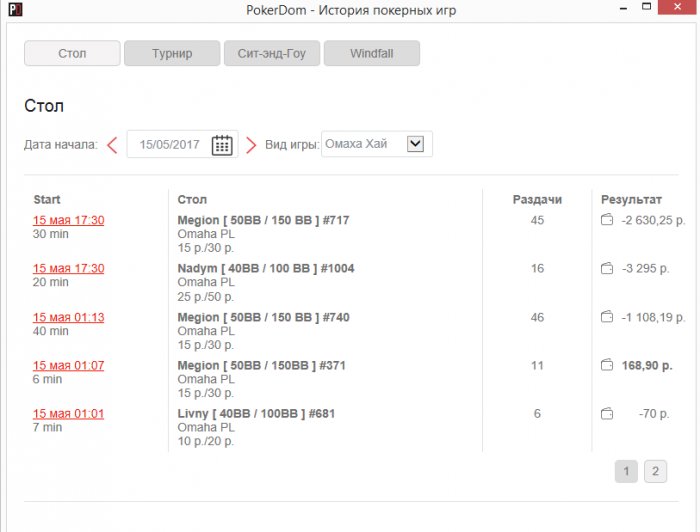Image resolution: width=700 pixels, height=532 pixels.
Task: Click wallet icon next to 168,90 р.
Action: pyautogui.click(x=607, y=365)
